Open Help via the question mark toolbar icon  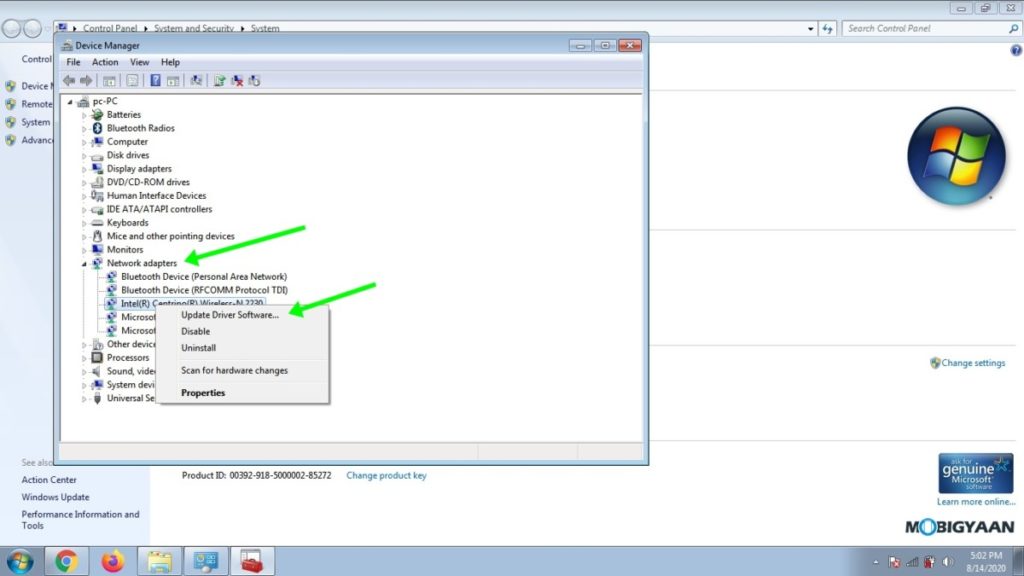tap(155, 80)
